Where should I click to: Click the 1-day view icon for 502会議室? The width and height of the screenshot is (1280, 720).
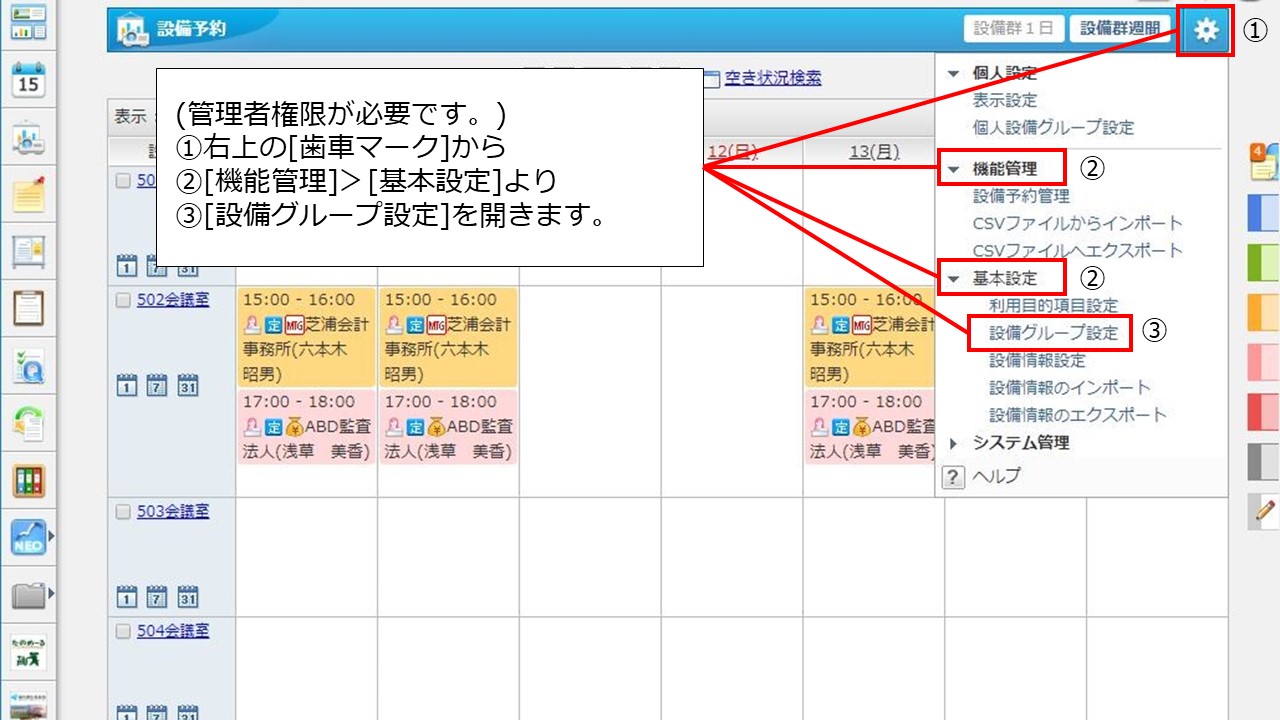[x=127, y=385]
